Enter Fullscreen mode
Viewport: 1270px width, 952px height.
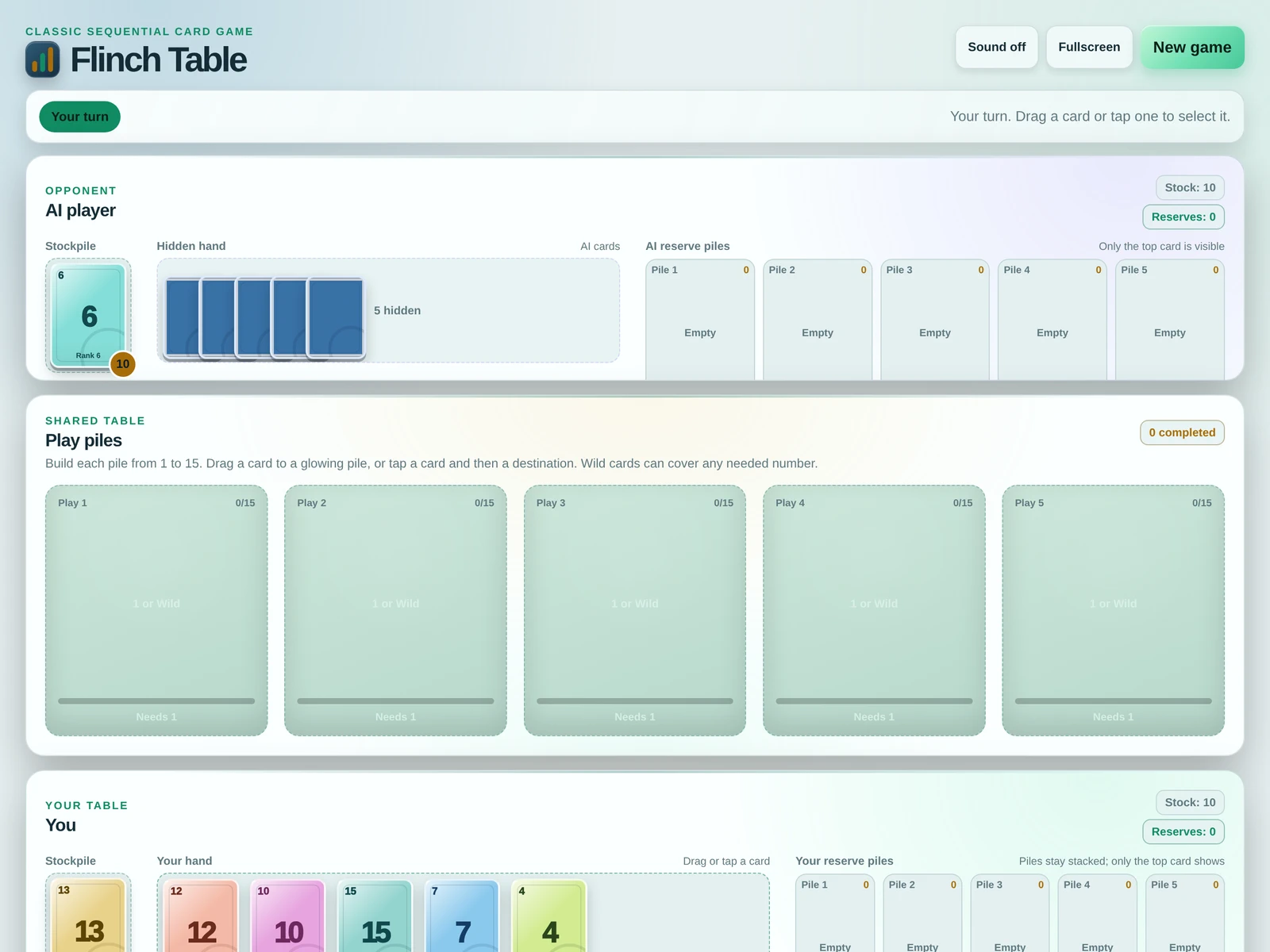pyautogui.click(x=1089, y=47)
